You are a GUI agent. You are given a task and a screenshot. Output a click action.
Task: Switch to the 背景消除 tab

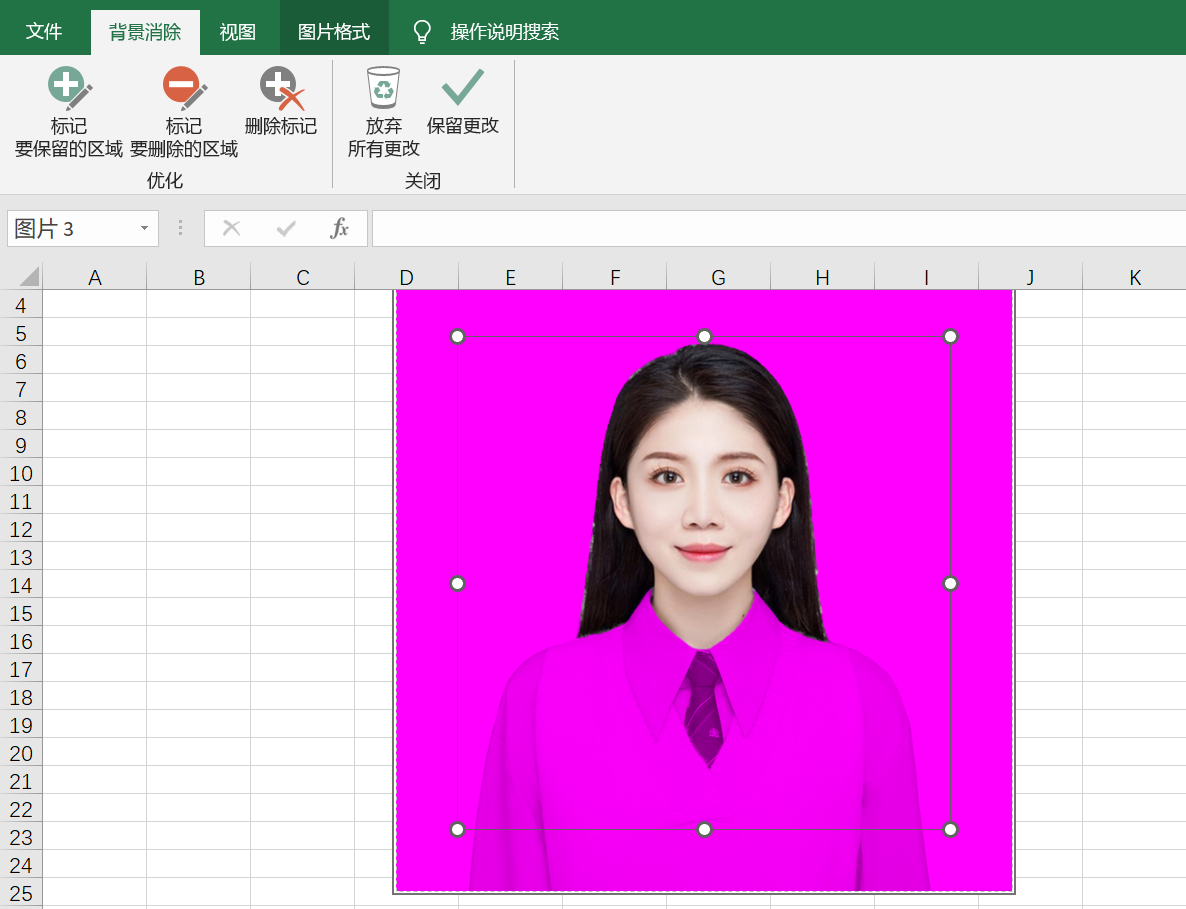[145, 32]
